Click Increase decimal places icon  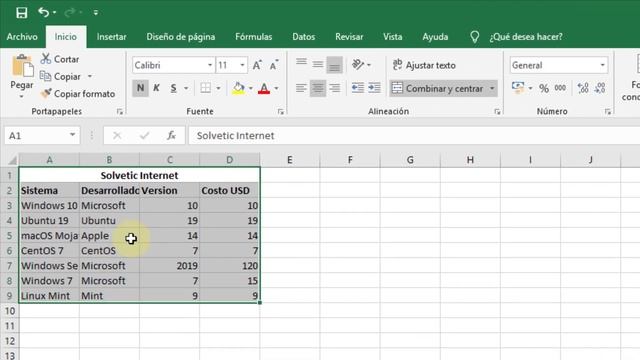pos(583,88)
